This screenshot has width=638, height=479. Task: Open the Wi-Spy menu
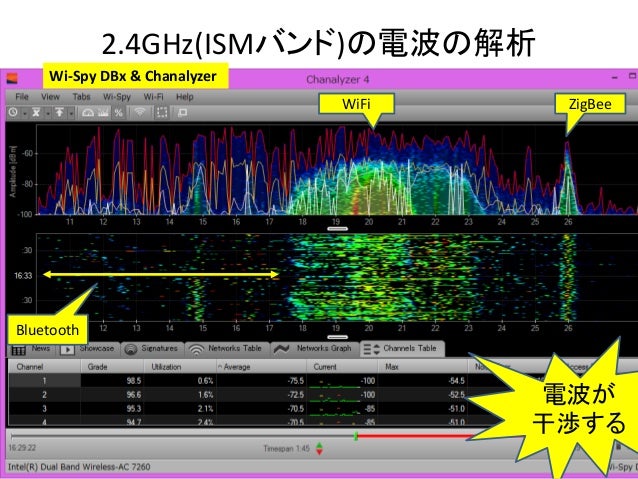pos(117,97)
